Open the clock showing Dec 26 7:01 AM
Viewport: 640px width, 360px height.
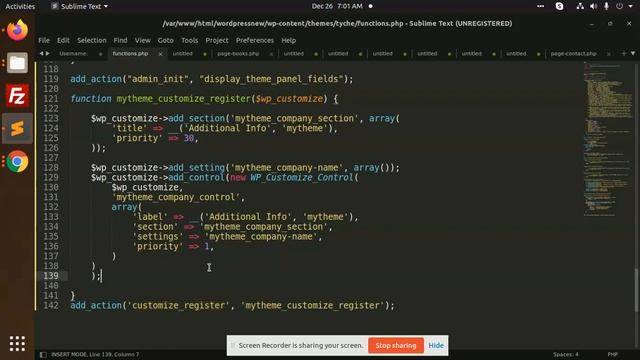click(337, 6)
